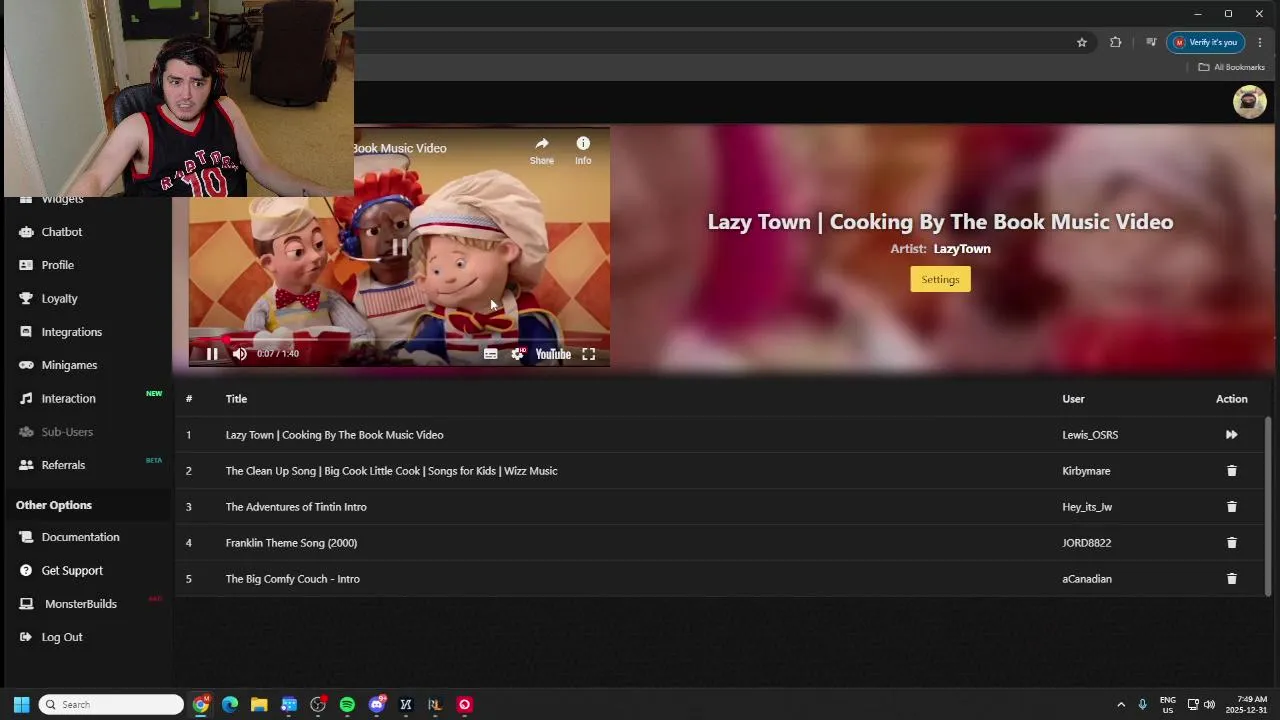Viewport: 1280px width, 720px height.
Task: Open Spotify from the taskbar
Action: (347, 704)
